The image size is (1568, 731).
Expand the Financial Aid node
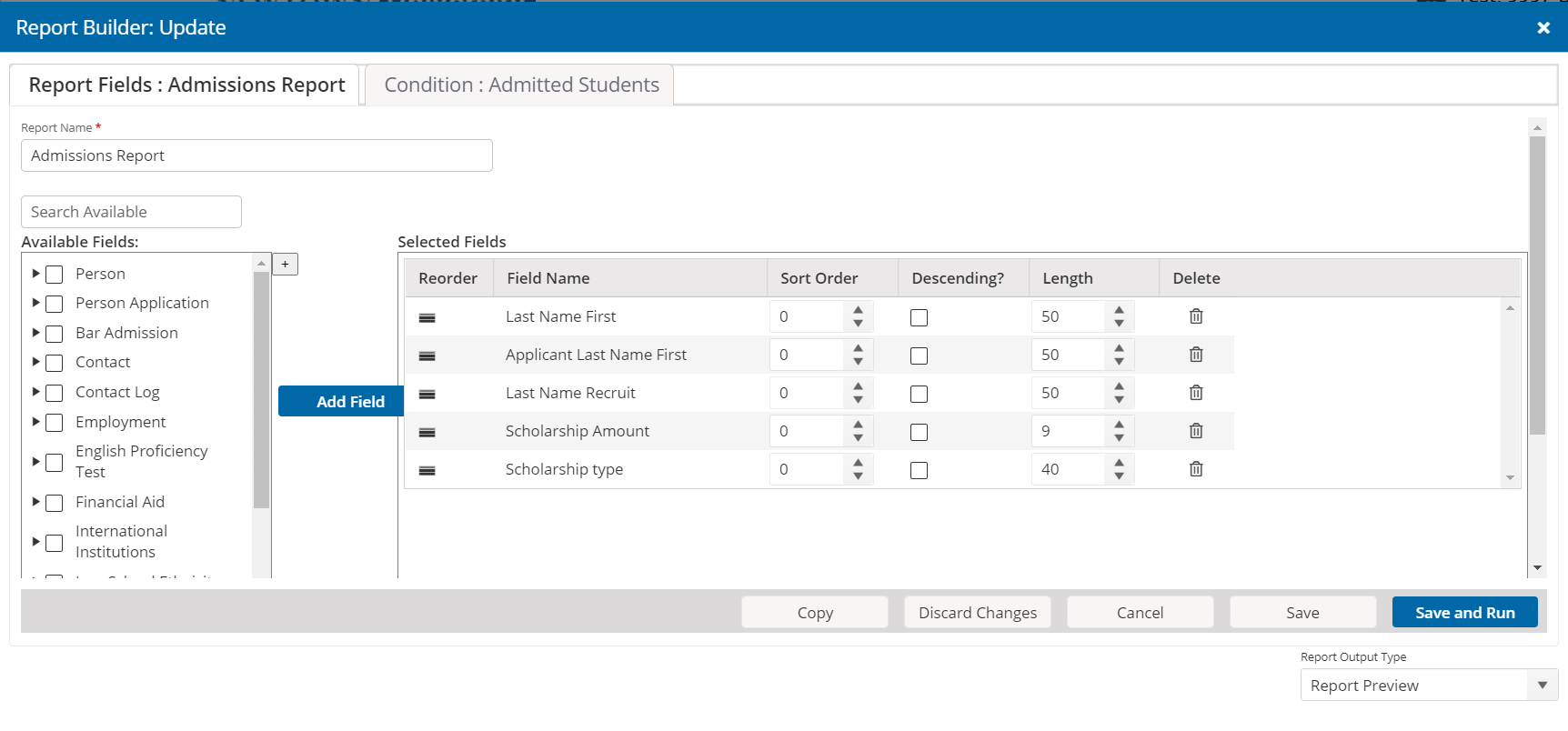coord(35,501)
